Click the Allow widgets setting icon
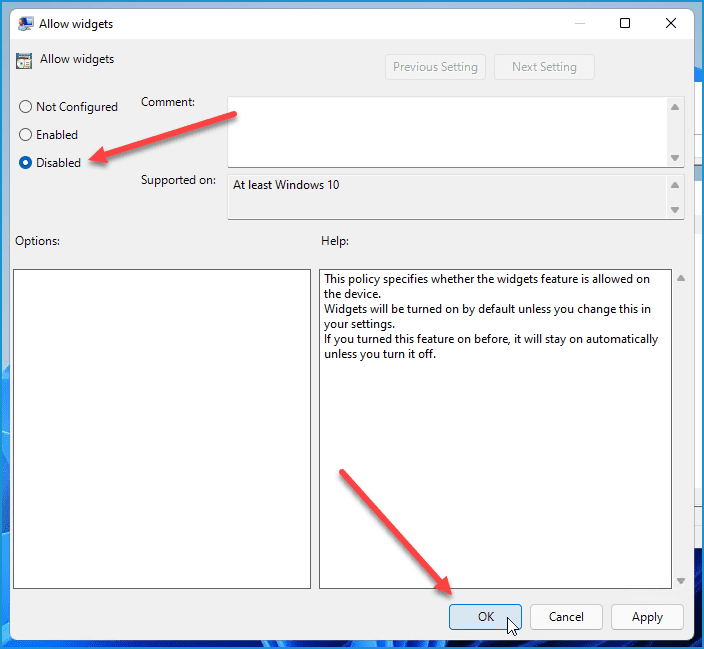 (24, 61)
